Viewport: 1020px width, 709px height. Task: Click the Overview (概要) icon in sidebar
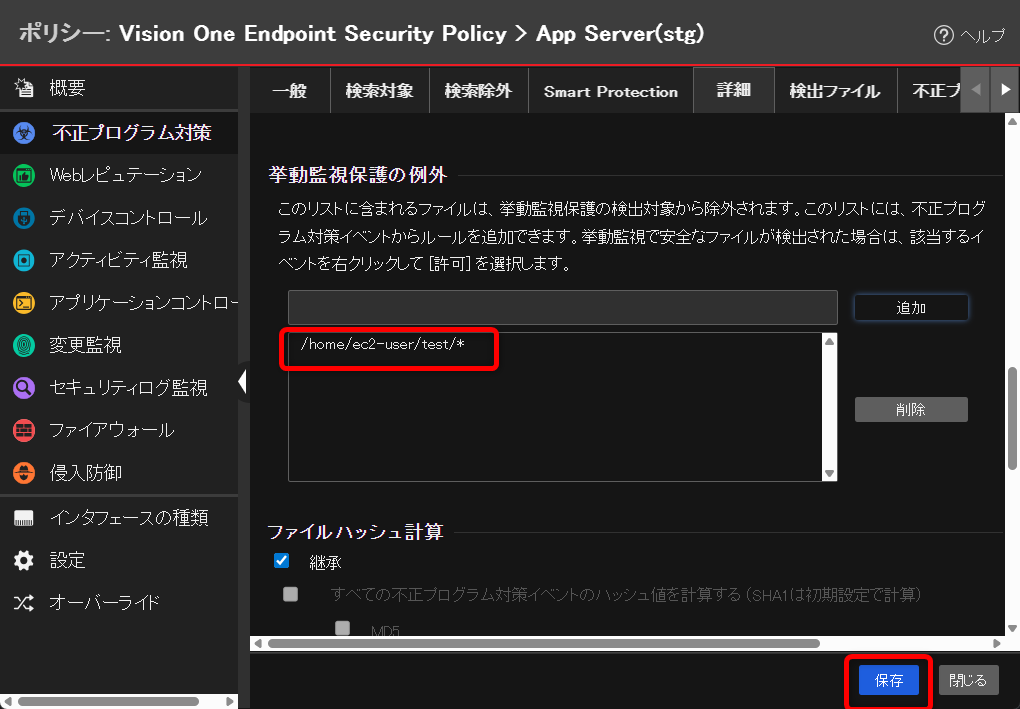click(x=24, y=87)
